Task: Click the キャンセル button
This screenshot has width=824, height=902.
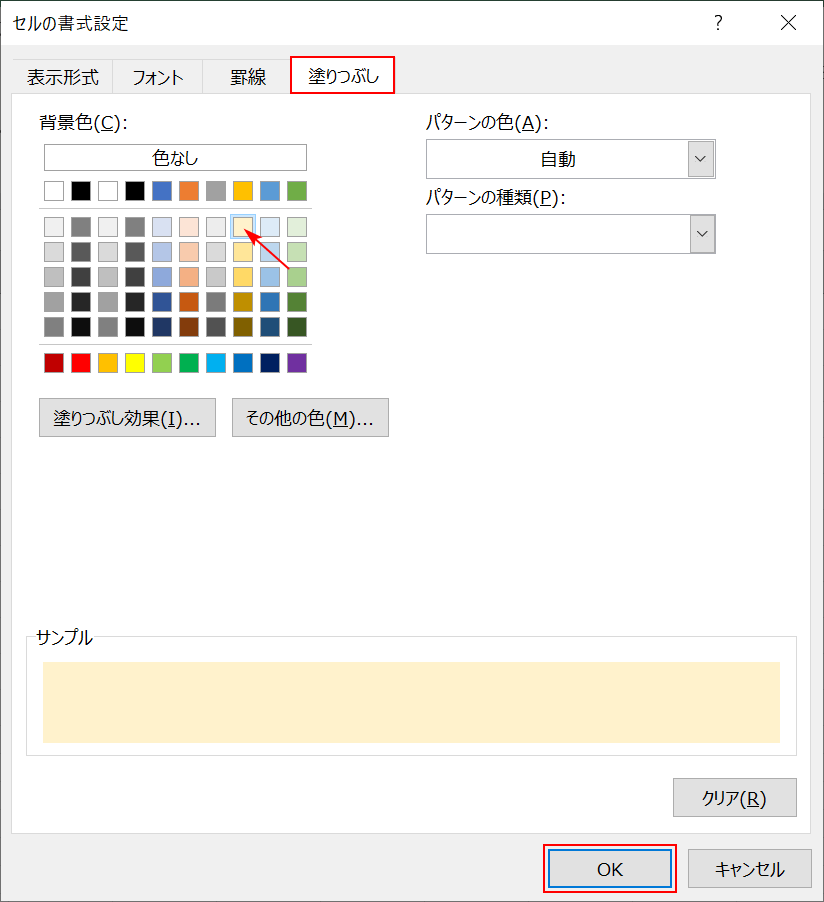Action: click(749, 868)
